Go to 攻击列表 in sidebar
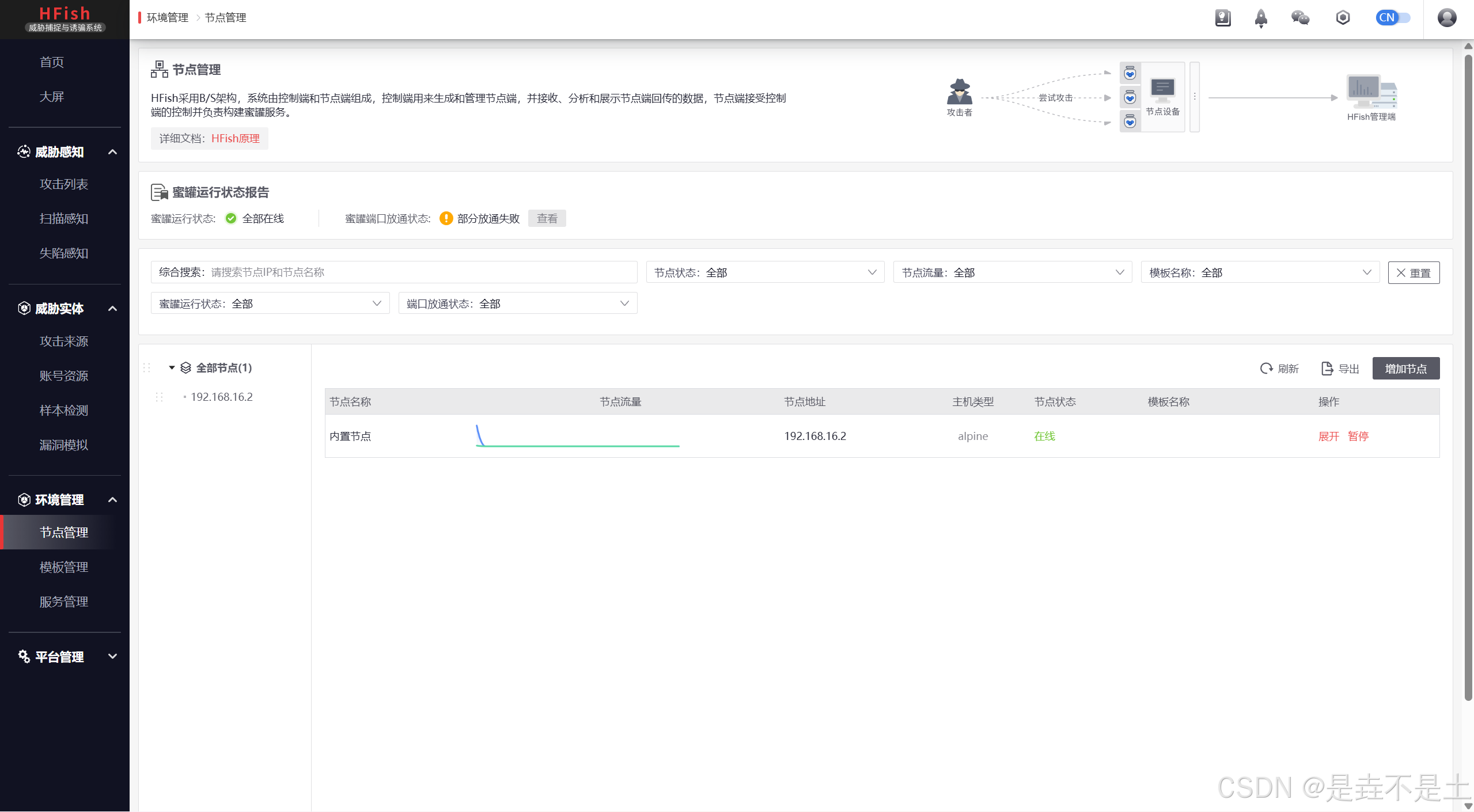The width and height of the screenshot is (1474, 812). coord(64,184)
